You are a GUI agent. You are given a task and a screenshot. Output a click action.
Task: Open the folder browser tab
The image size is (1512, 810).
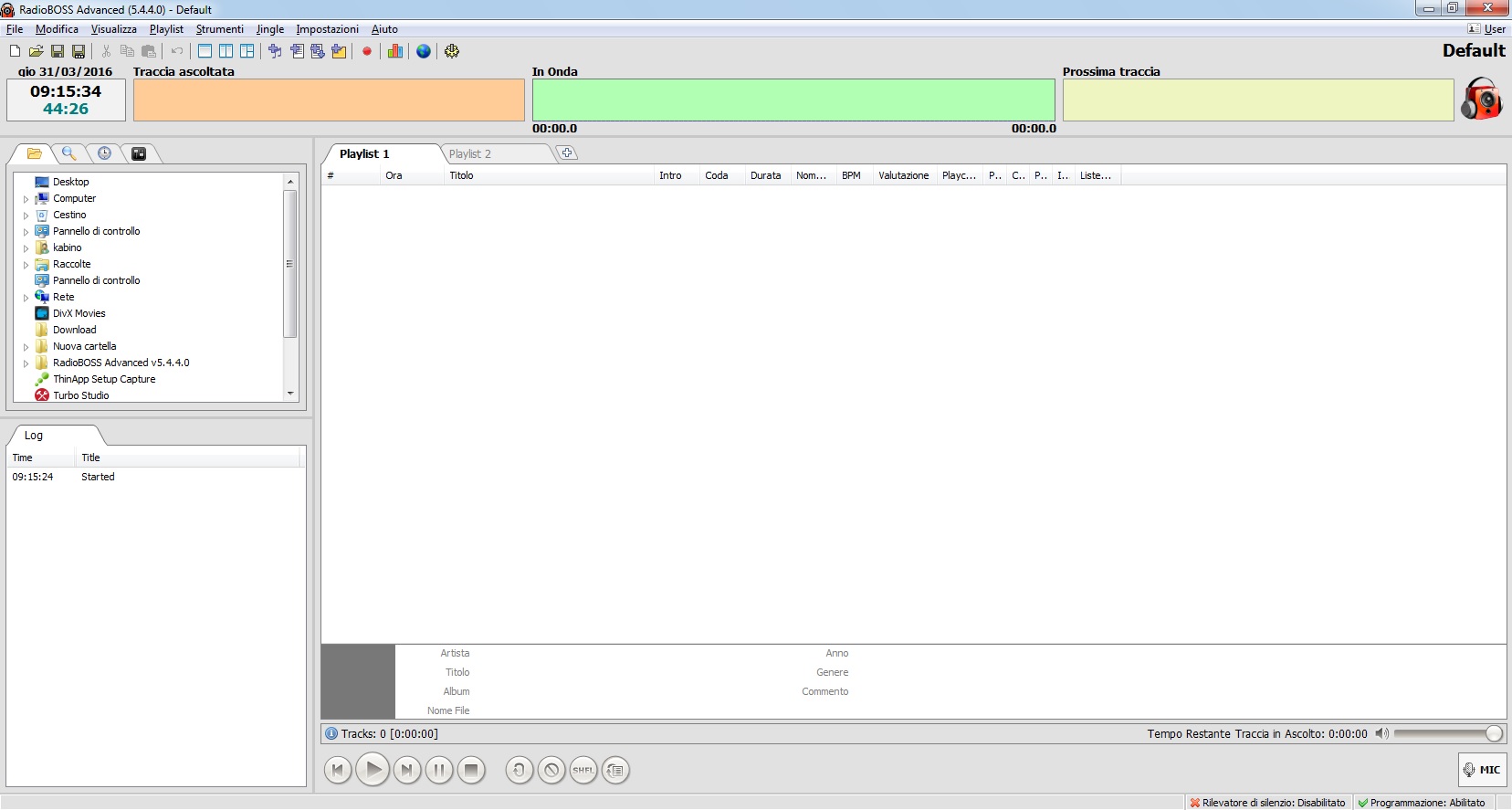coord(35,153)
